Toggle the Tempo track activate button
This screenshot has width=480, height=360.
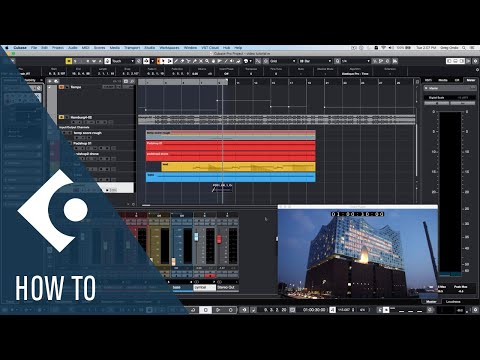click(x=61, y=87)
